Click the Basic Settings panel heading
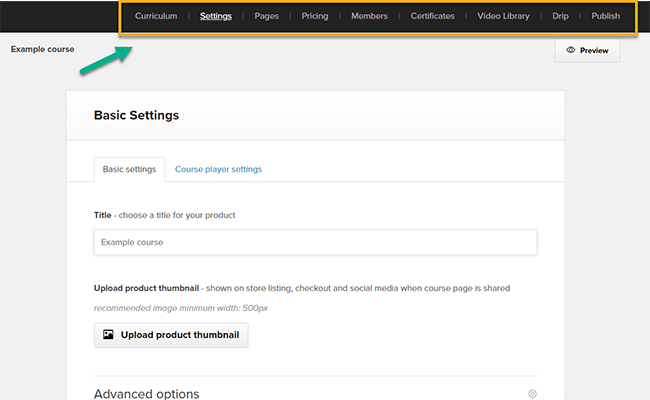 136,115
